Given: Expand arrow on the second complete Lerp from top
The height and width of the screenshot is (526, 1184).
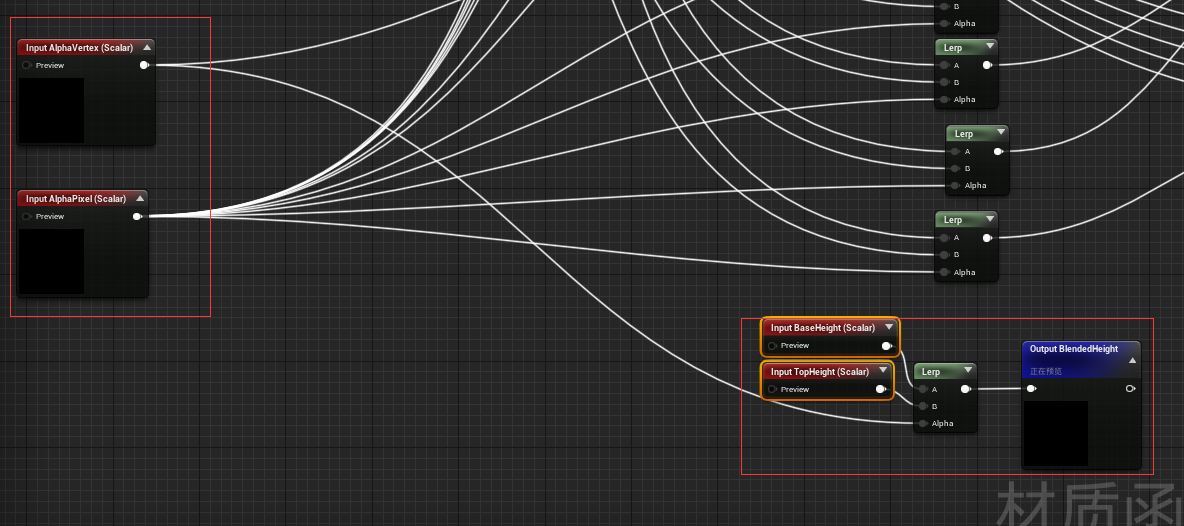Looking at the screenshot, I should pos(1001,133).
